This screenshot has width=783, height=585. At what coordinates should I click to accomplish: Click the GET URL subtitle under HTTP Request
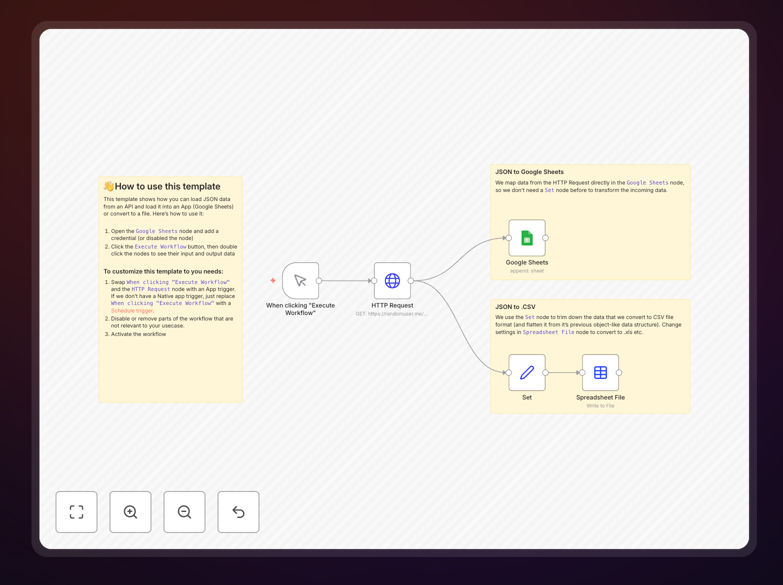[x=392, y=314]
